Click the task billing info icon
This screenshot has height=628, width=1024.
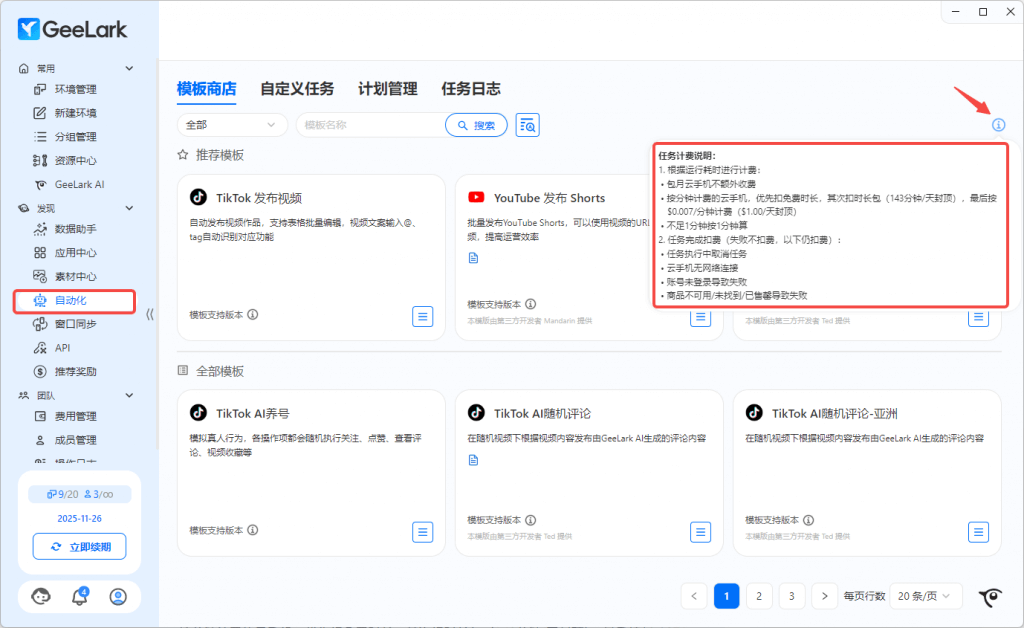pyautogui.click(x=998, y=125)
